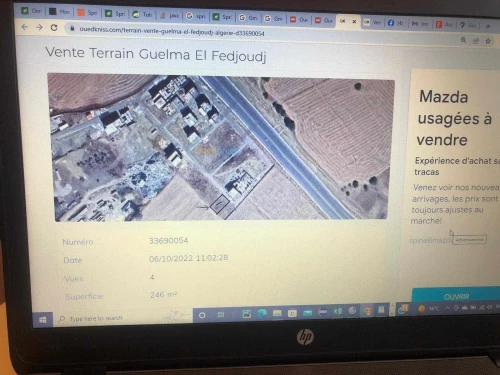The height and width of the screenshot is (375, 500).
Task: Click the OUVRIR button in the ad
Action: 456,296
